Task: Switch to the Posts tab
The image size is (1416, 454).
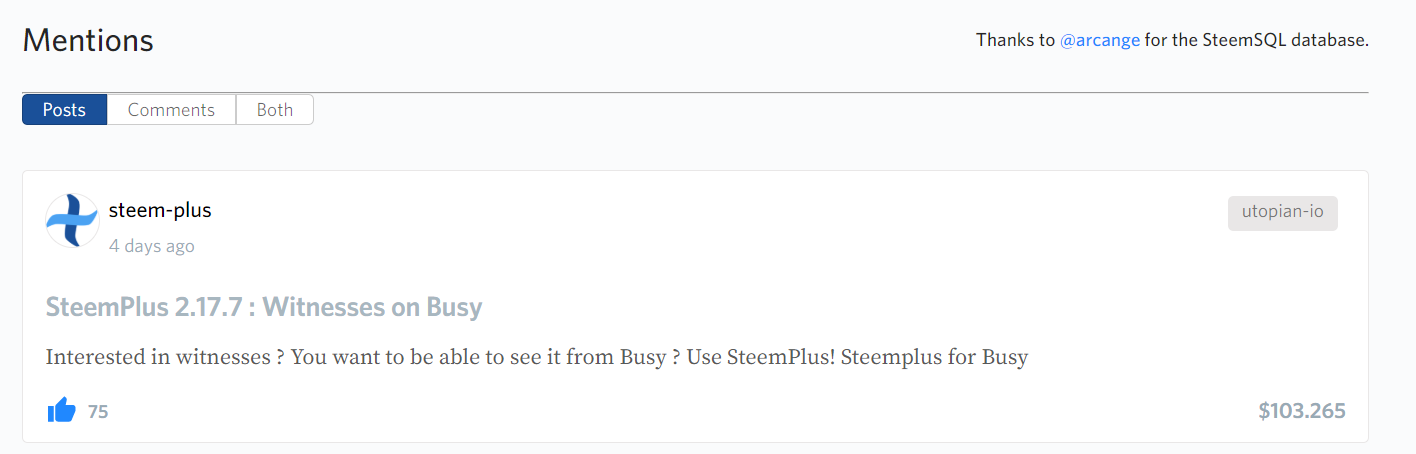Action: pos(64,110)
